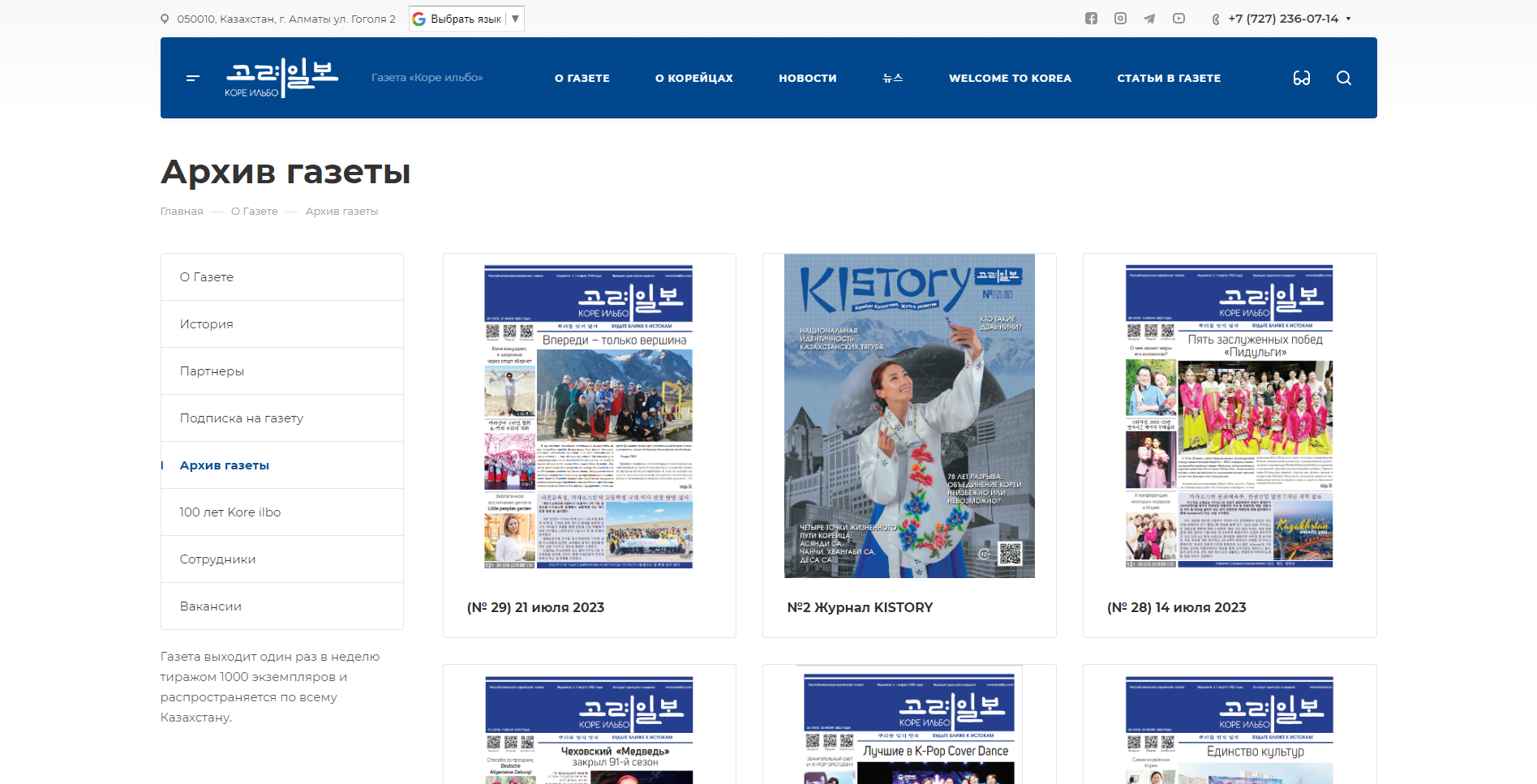Open the О ГАЗЕТЕ menu

point(582,79)
